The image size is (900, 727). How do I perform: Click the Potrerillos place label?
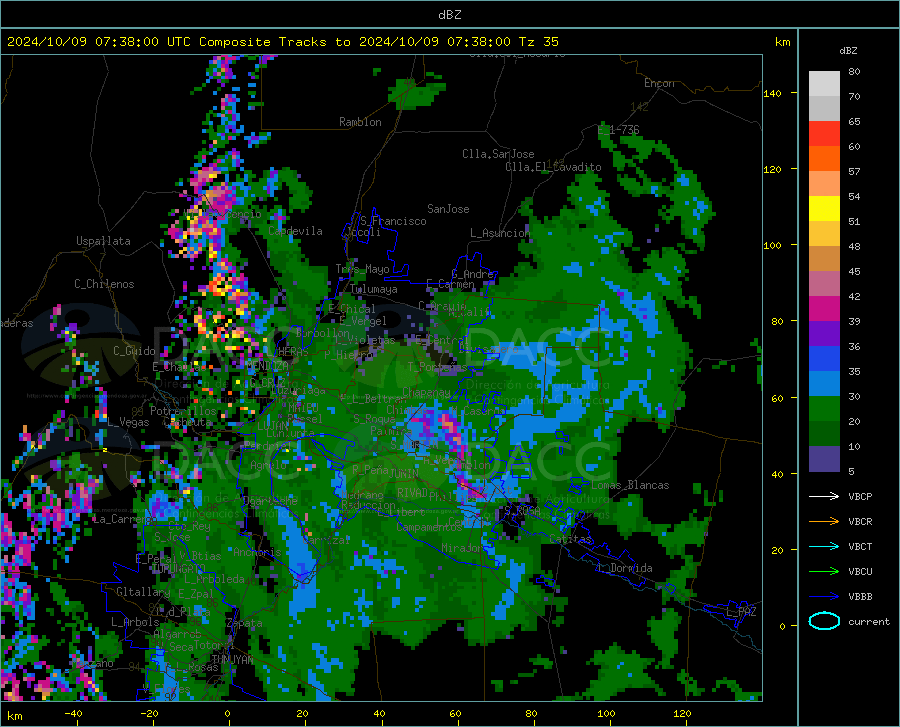point(183,411)
